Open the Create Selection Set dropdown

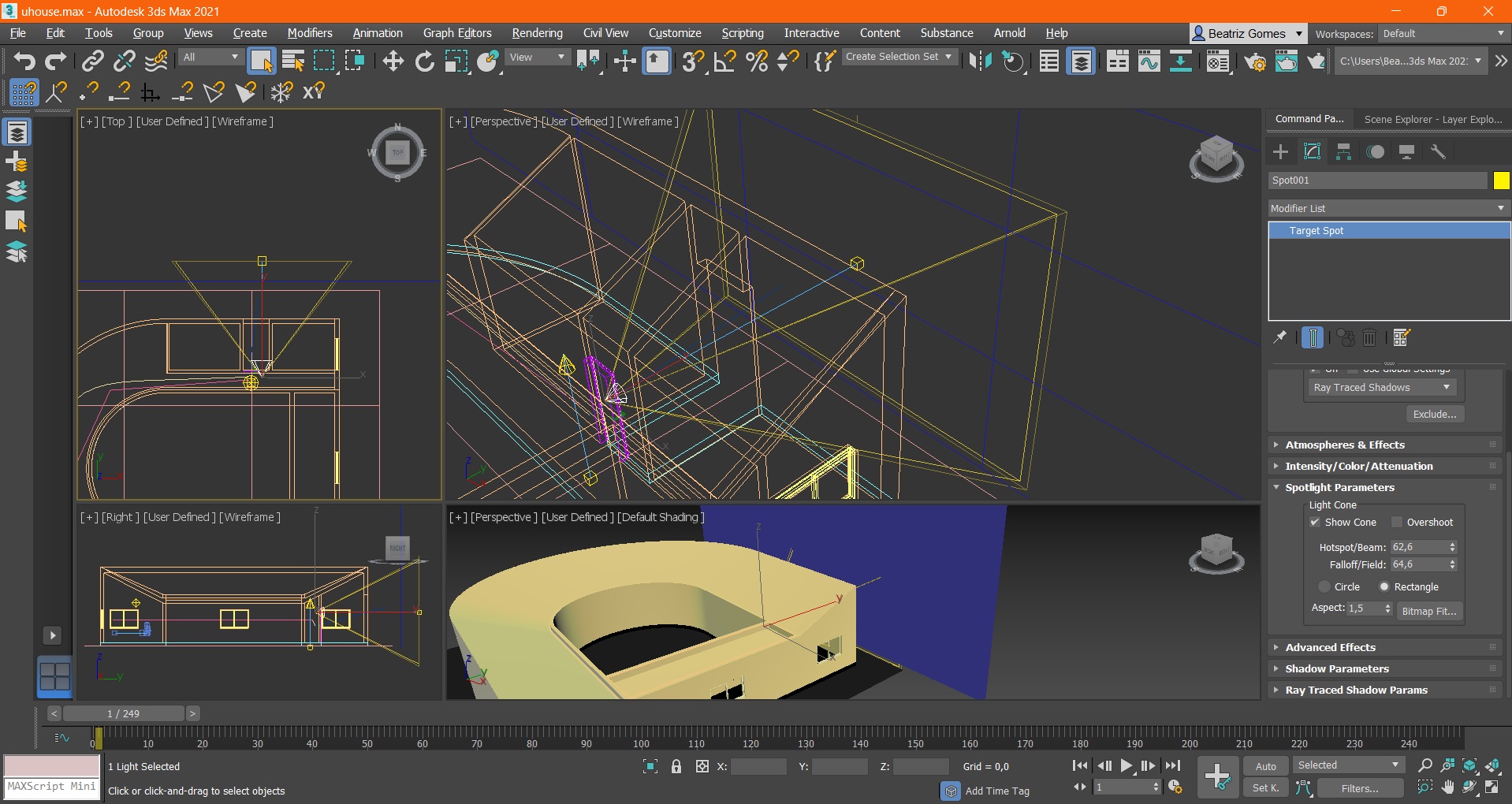[x=899, y=57]
